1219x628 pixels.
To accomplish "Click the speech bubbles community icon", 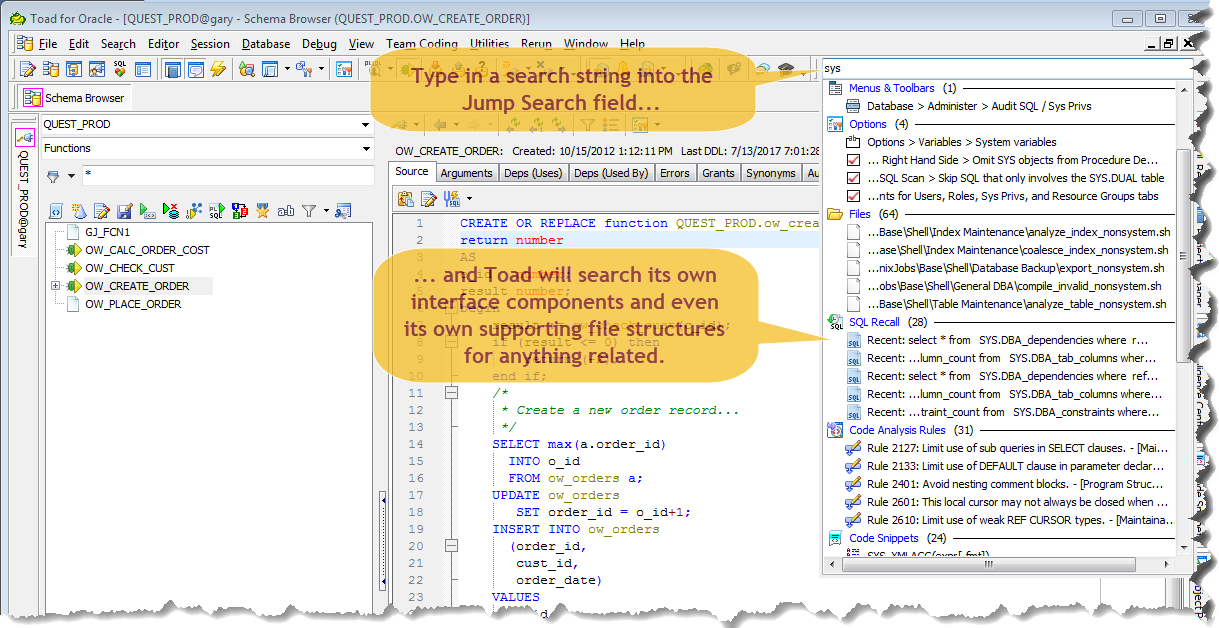I will click(762, 69).
